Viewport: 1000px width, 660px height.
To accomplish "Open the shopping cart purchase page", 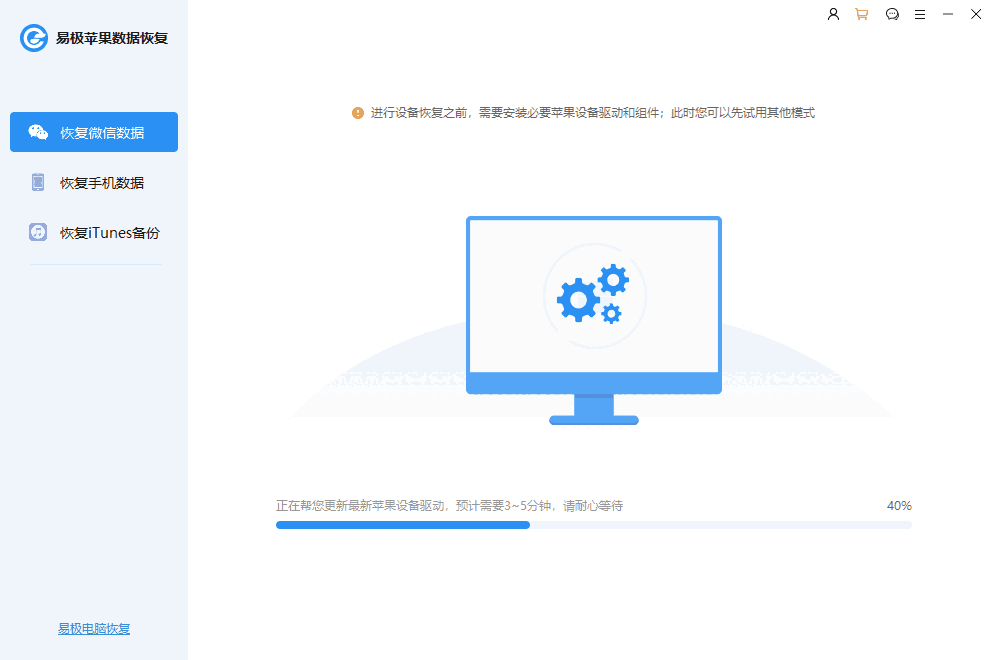I will pyautogui.click(x=861, y=14).
